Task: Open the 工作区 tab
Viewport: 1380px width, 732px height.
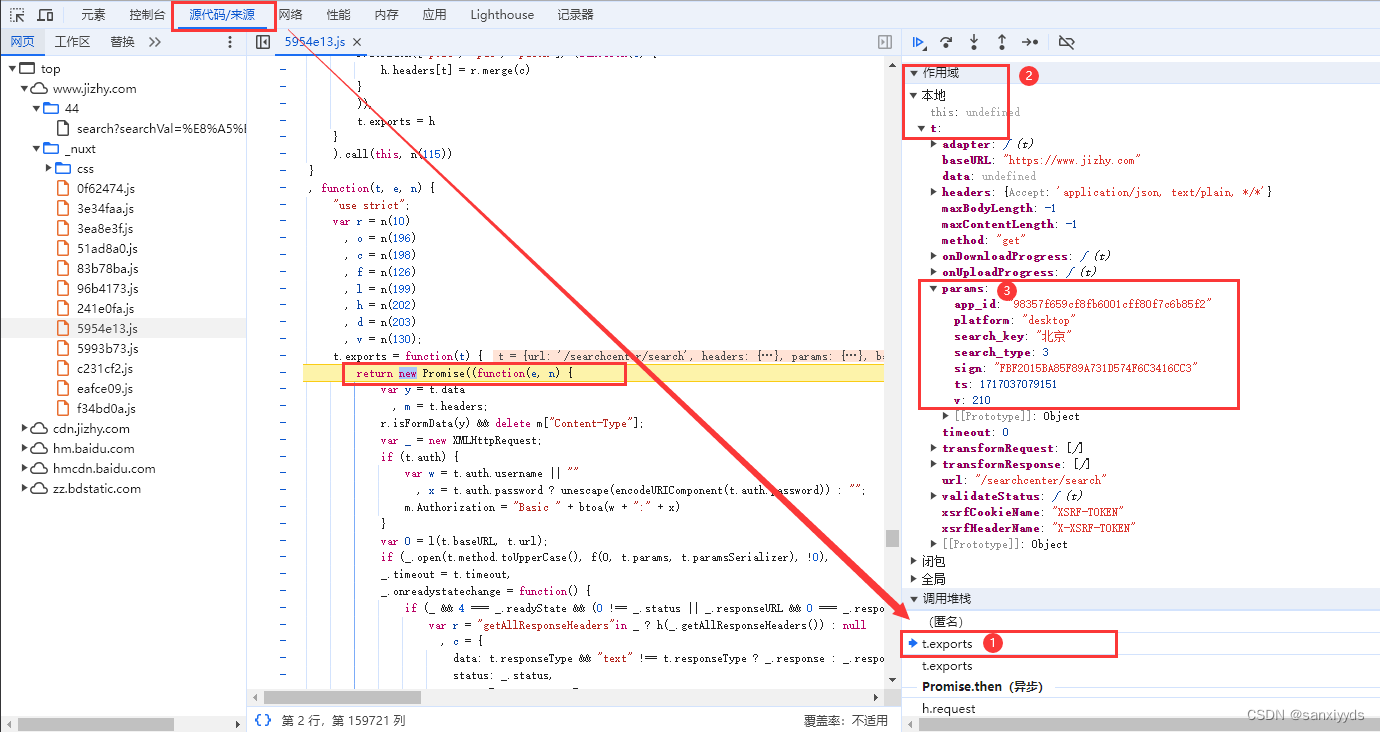Action: [x=72, y=42]
